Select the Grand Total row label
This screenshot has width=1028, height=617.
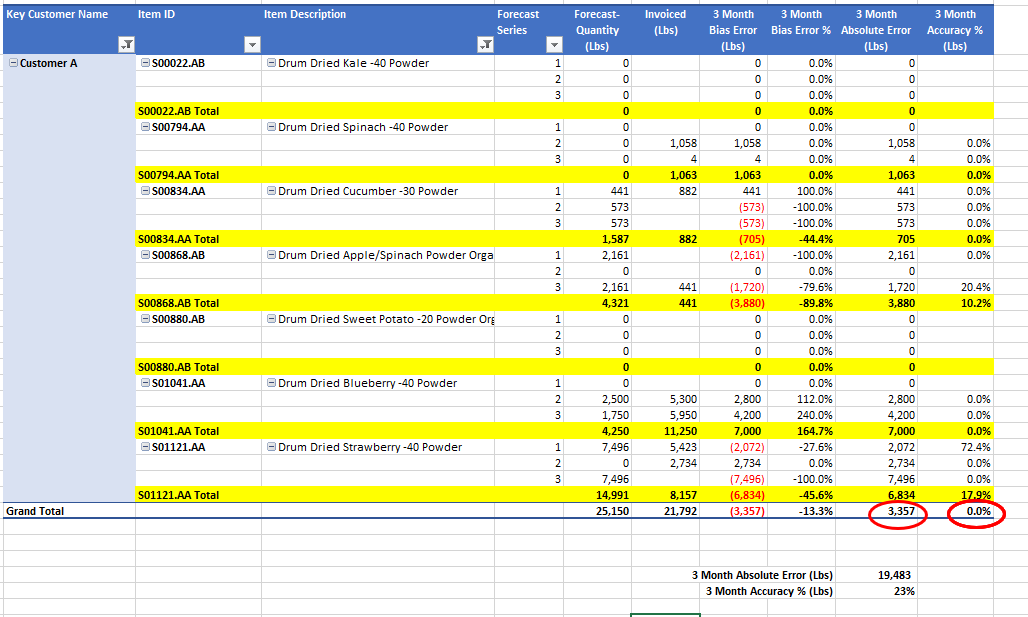(35, 511)
